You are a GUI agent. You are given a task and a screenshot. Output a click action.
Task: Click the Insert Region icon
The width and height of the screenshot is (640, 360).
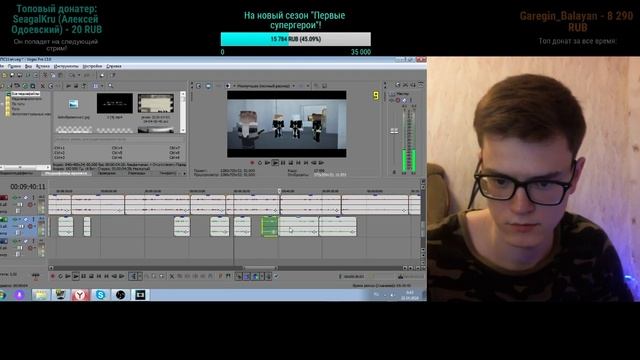pyautogui.click(x=228, y=276)
